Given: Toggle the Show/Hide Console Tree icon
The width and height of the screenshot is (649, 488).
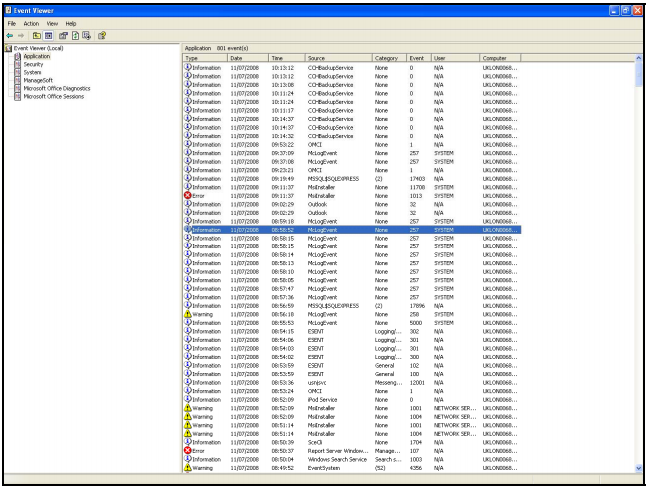Looking at the screenshot, I should click(x=48, y=36).
